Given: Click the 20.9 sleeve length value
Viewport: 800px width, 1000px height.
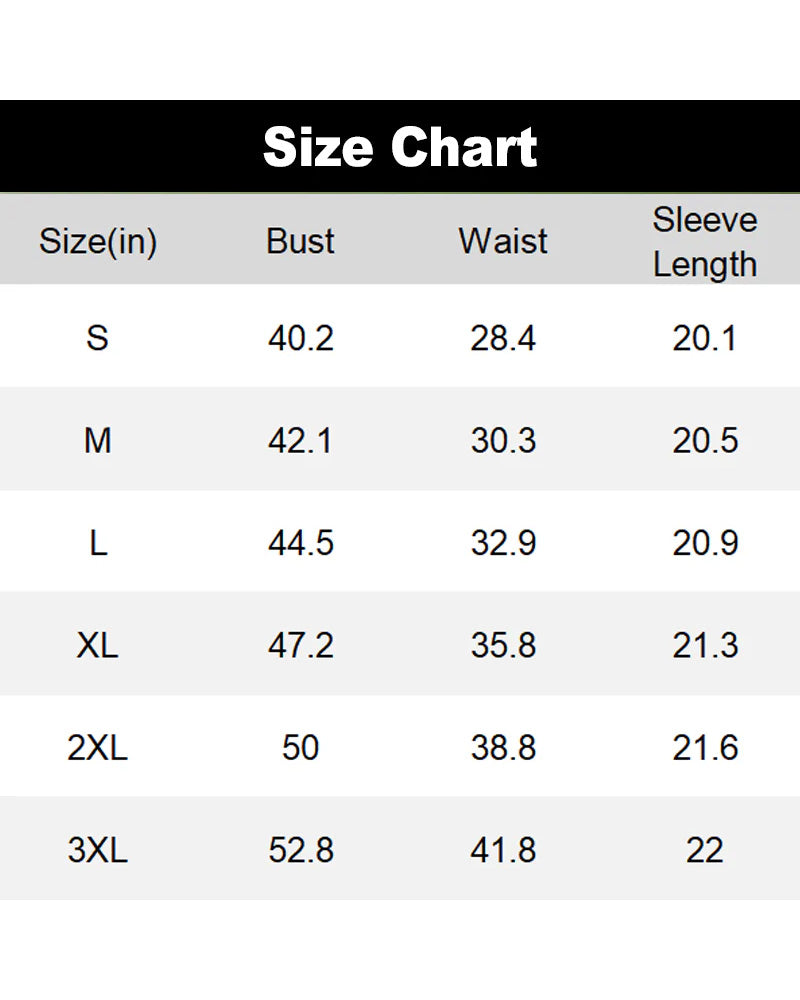Looking at the screenshot, I should tap(705, 543).
